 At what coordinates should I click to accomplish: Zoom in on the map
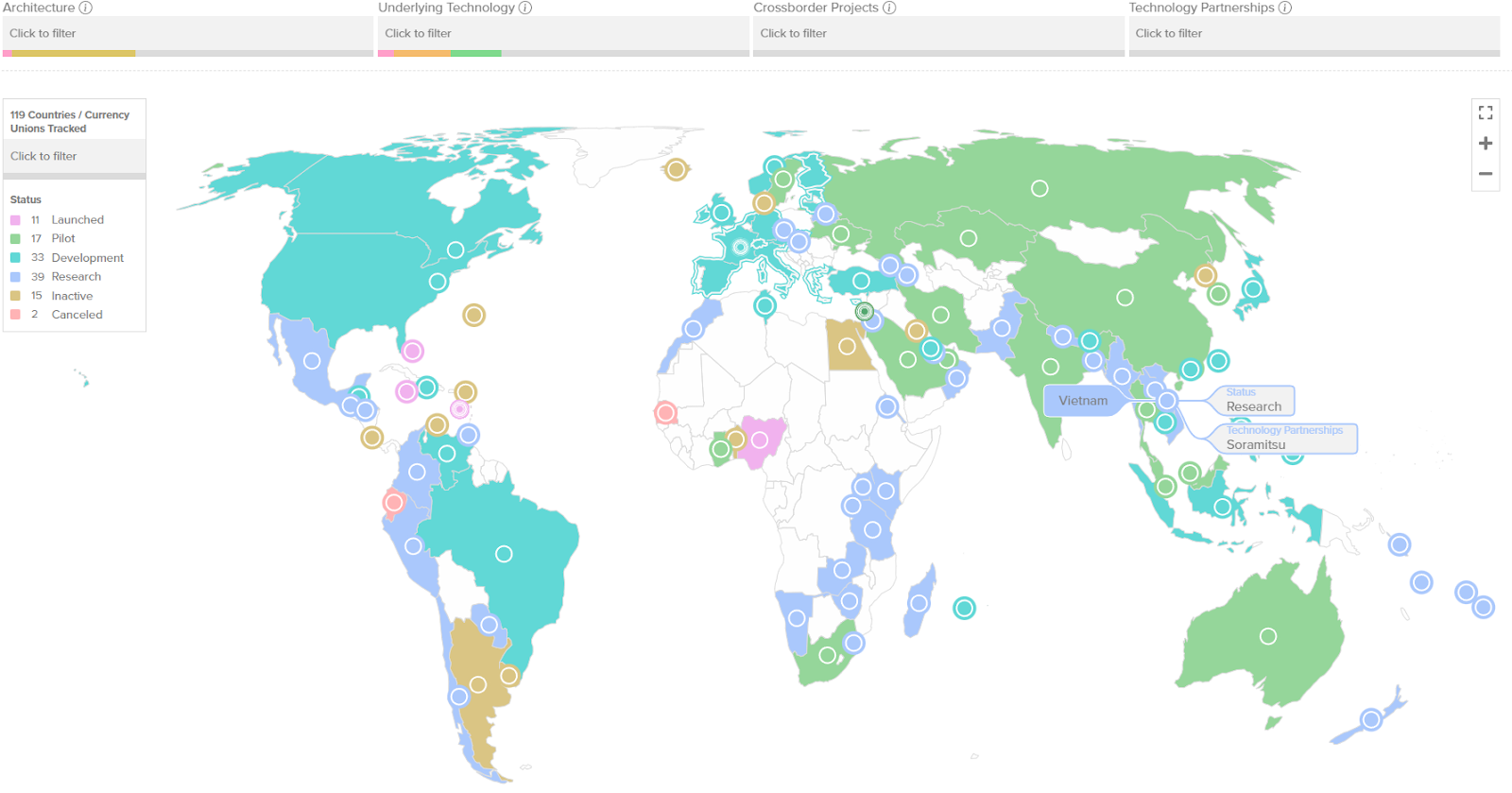pyautogui.click(x=1486, y=144)
